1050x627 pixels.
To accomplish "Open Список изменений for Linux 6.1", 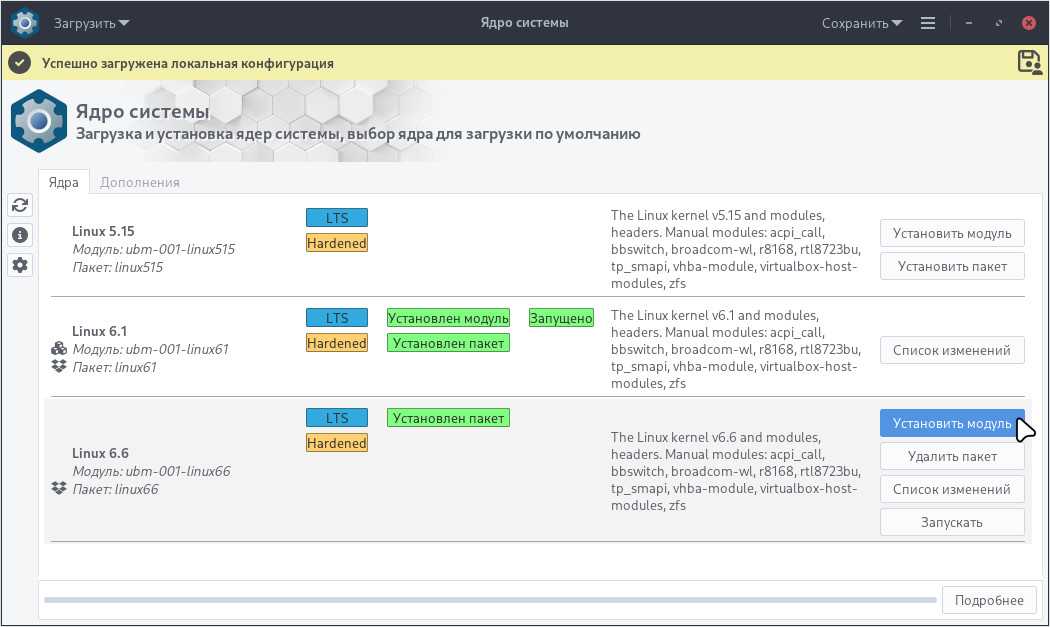I will coord(952,350).
